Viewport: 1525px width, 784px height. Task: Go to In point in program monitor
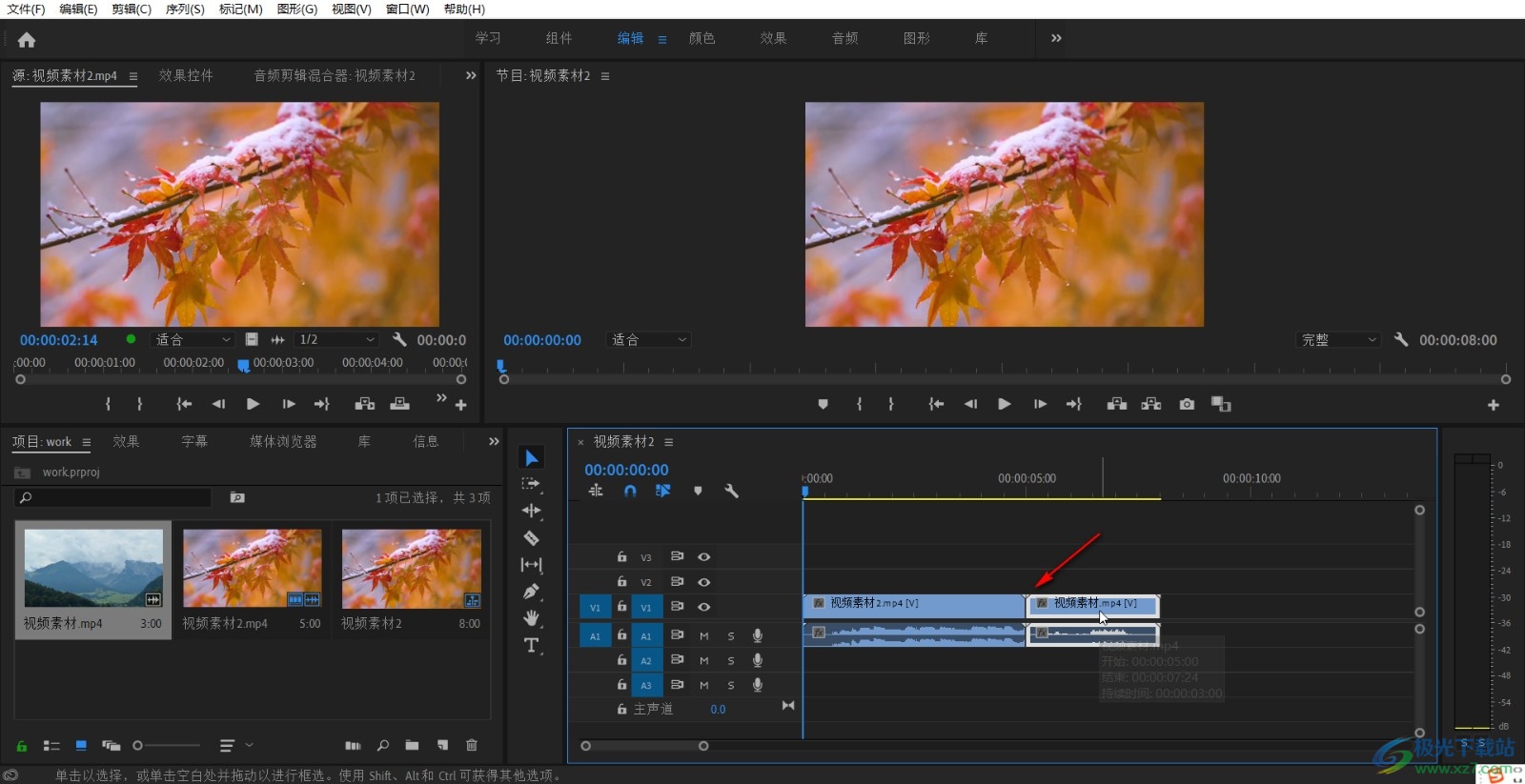click(936, 404)
